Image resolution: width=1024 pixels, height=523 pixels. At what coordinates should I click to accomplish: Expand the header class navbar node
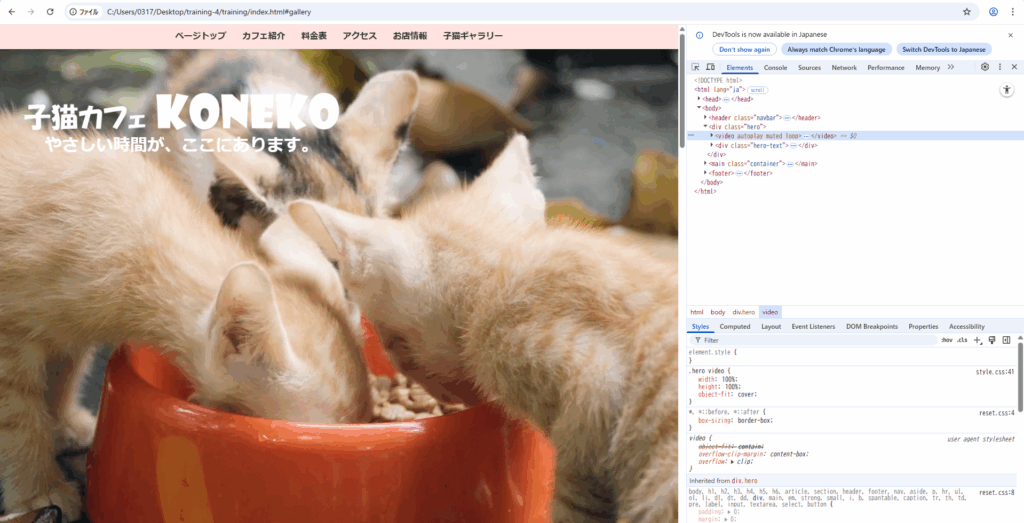pos(706,118)
